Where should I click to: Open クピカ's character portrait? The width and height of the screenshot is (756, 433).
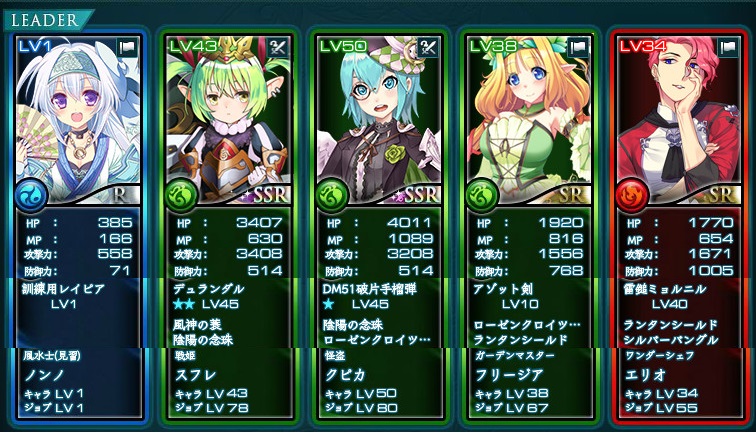[x=379, y=120]
